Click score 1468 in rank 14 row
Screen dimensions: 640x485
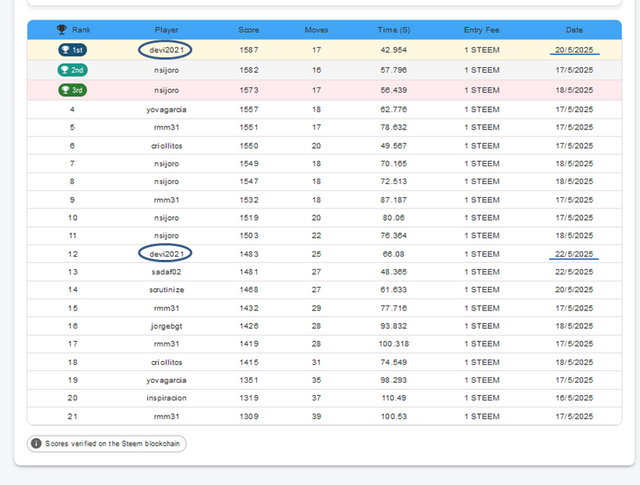[x=249, y=290]
